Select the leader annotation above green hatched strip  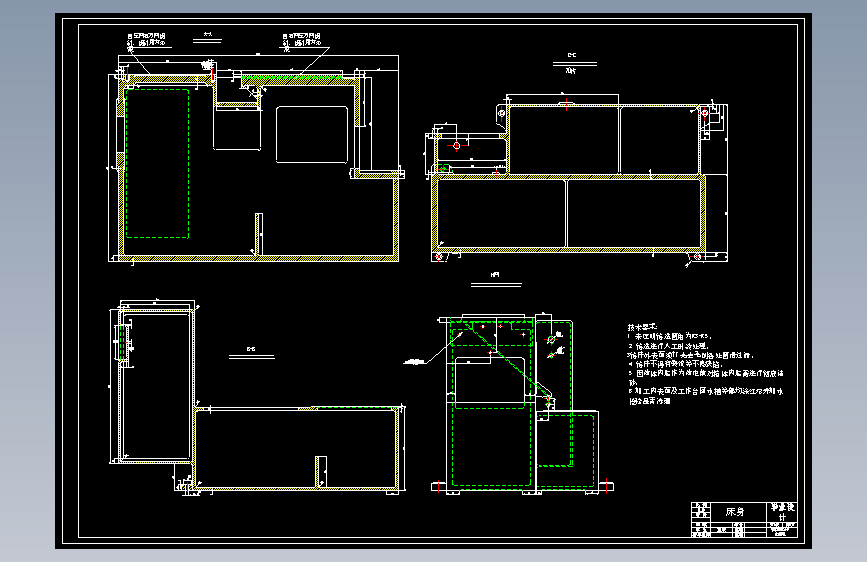[302, 39]
